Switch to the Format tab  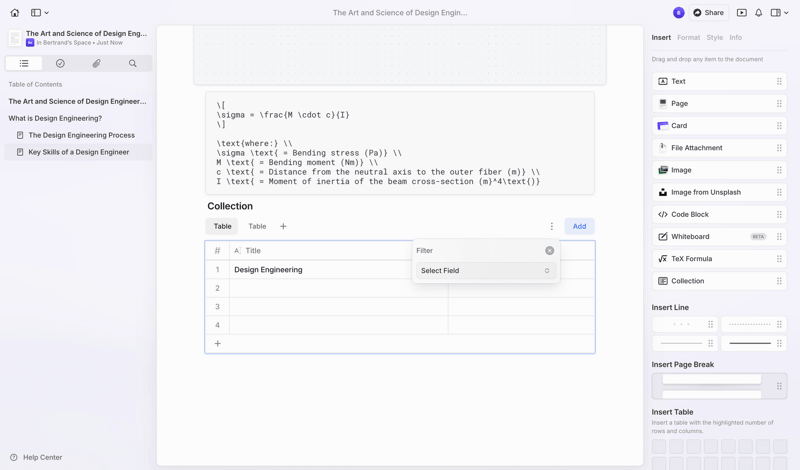[688, 38]
